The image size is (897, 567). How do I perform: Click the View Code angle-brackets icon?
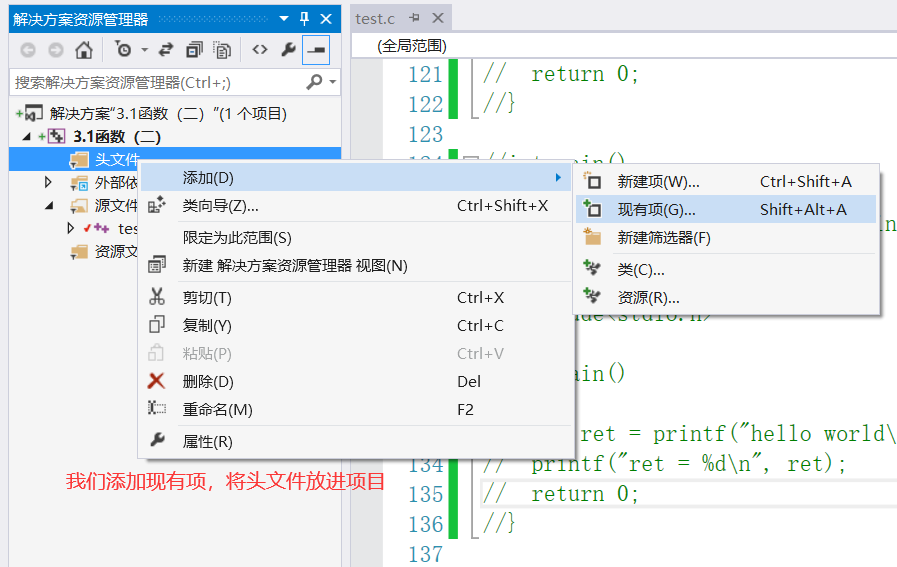[260, 50]
